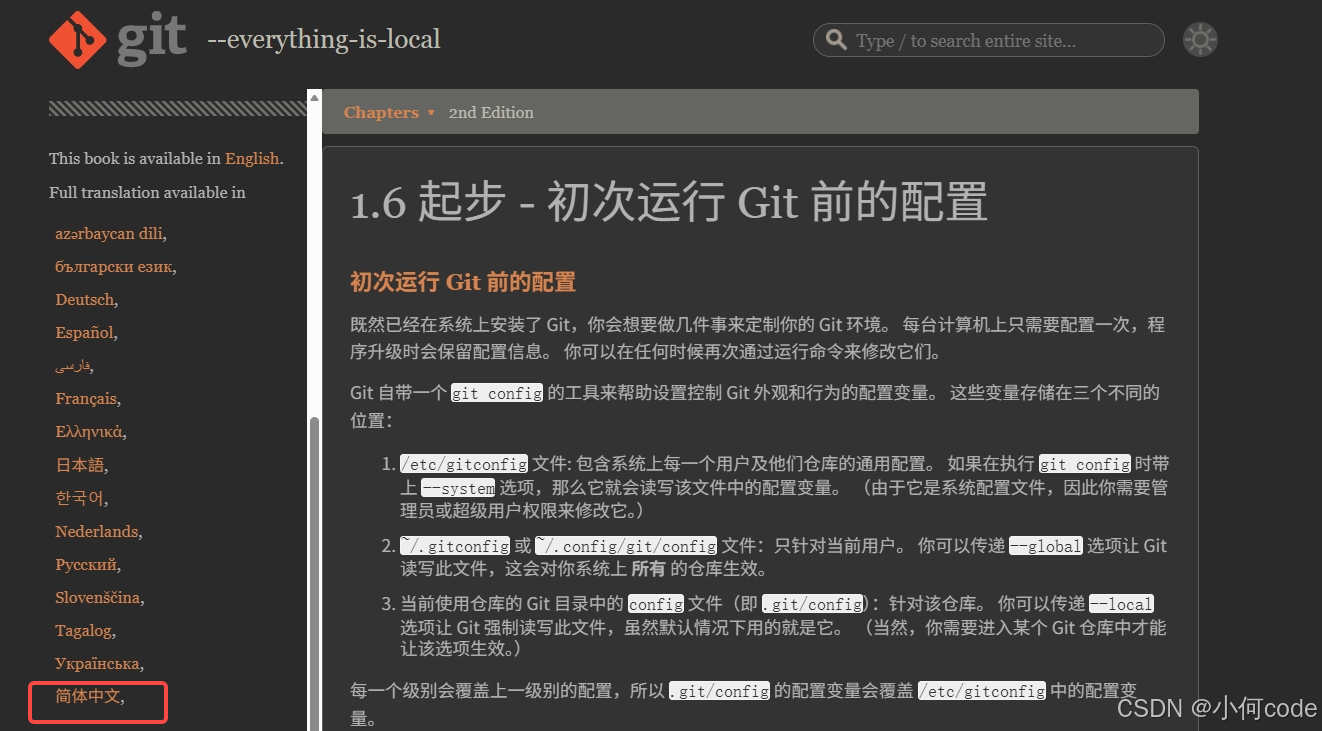The height and width of the screenshot is (731, 1322).
Task: Open the Русский translation
Action: coord(86,564)
